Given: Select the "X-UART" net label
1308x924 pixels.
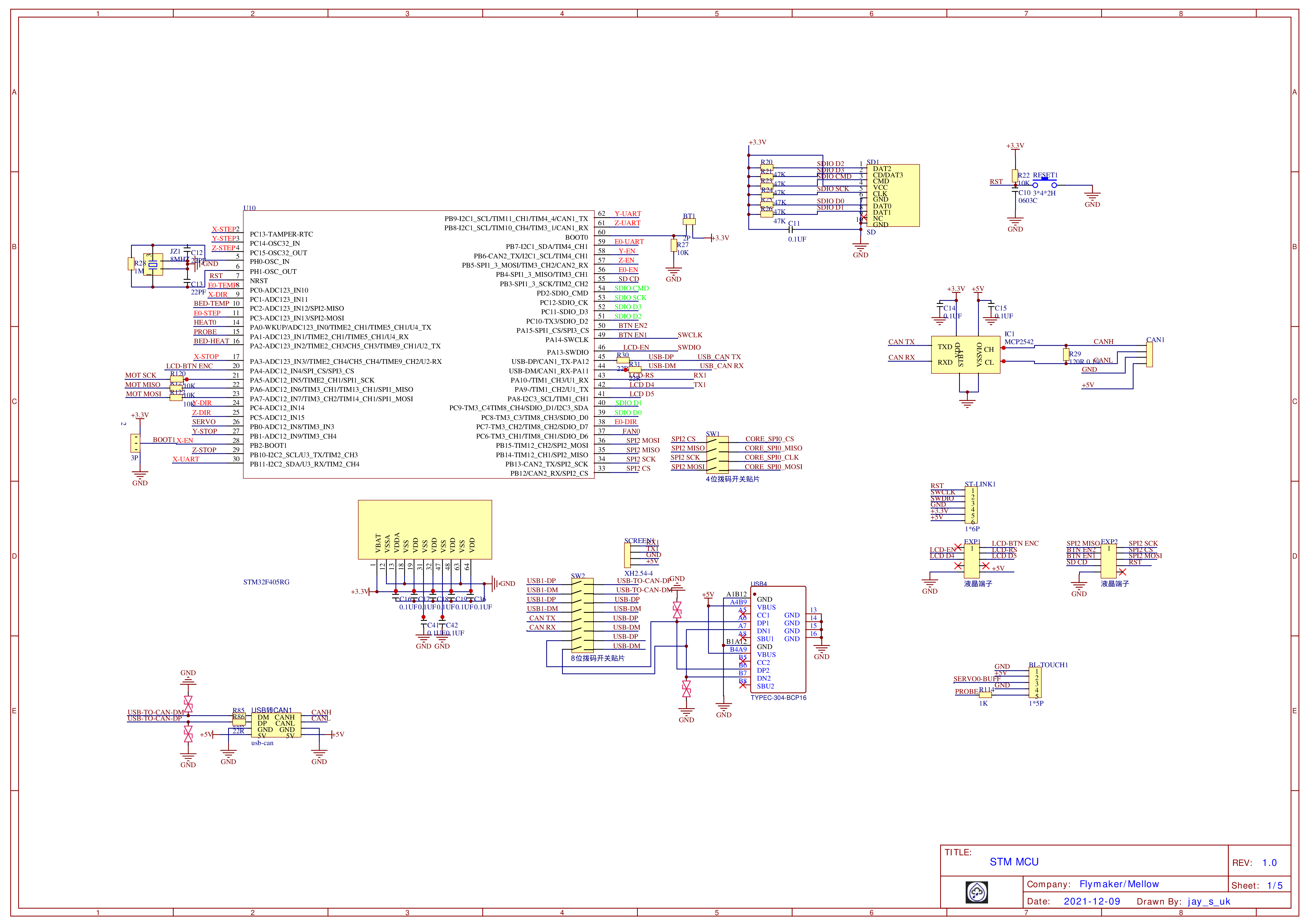Looking at the screenshot, I should (186, 459).
